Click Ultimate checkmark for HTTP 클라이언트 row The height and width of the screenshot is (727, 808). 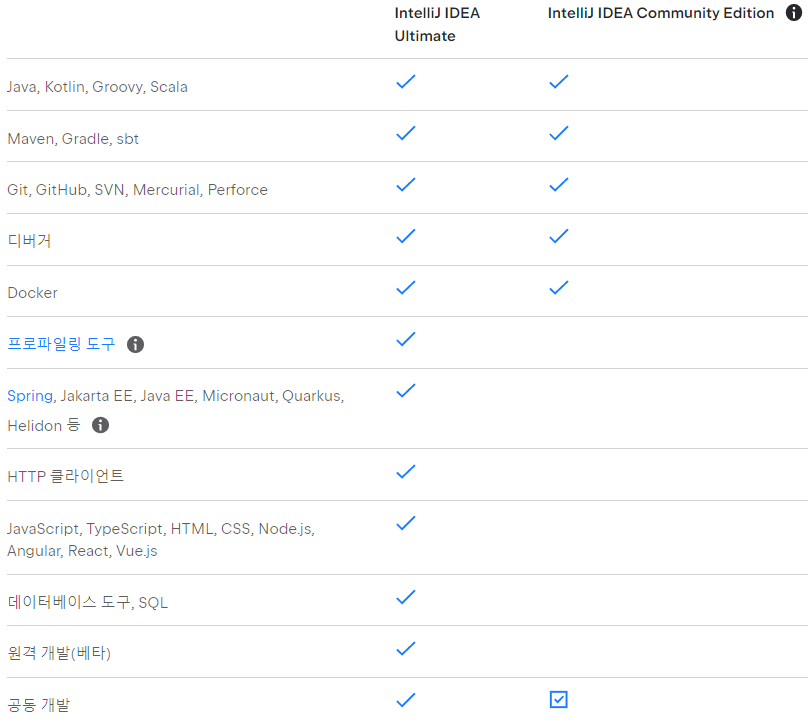click(x=405, y=471)
